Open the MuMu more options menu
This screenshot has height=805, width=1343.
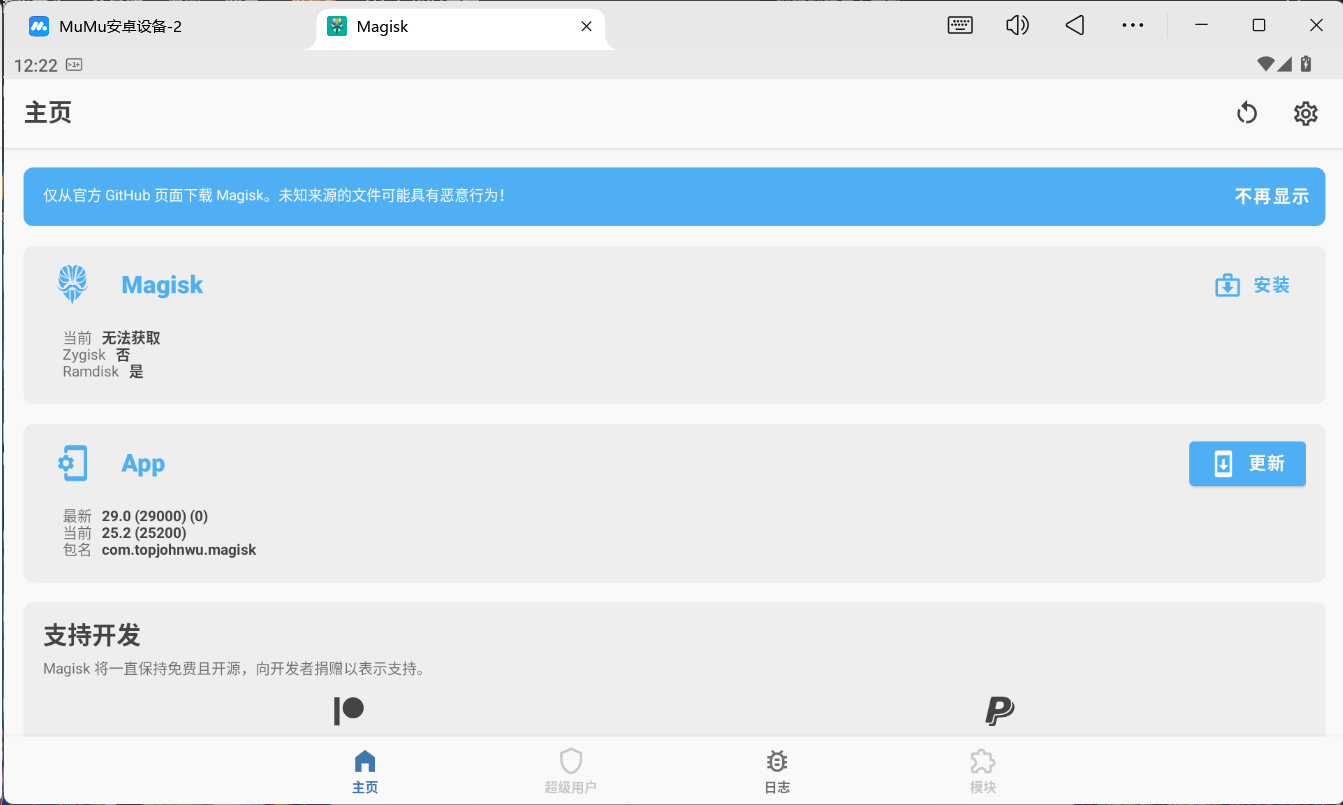pos(1132,25)
